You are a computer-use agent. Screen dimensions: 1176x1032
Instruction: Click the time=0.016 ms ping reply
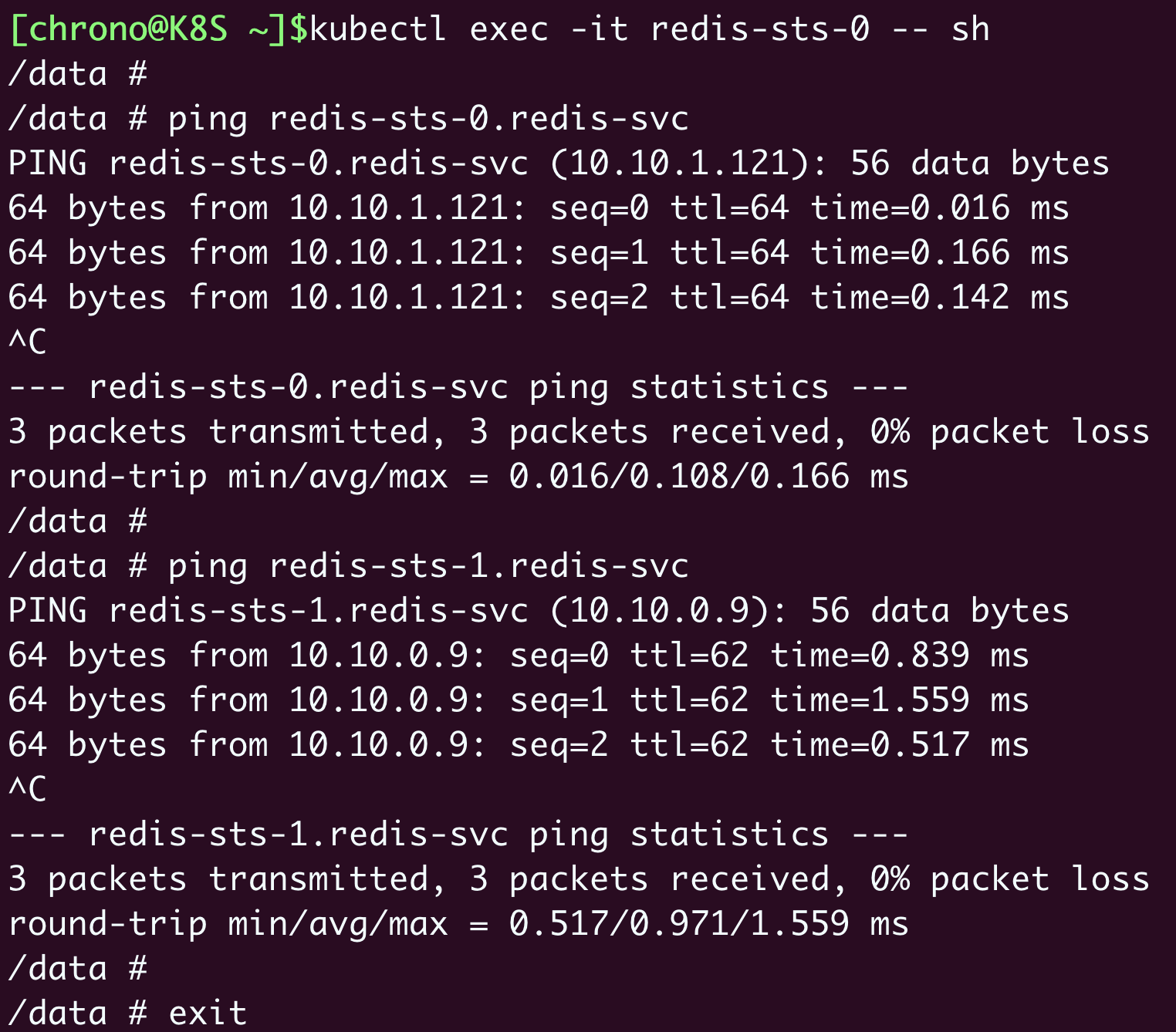(939, 208)
